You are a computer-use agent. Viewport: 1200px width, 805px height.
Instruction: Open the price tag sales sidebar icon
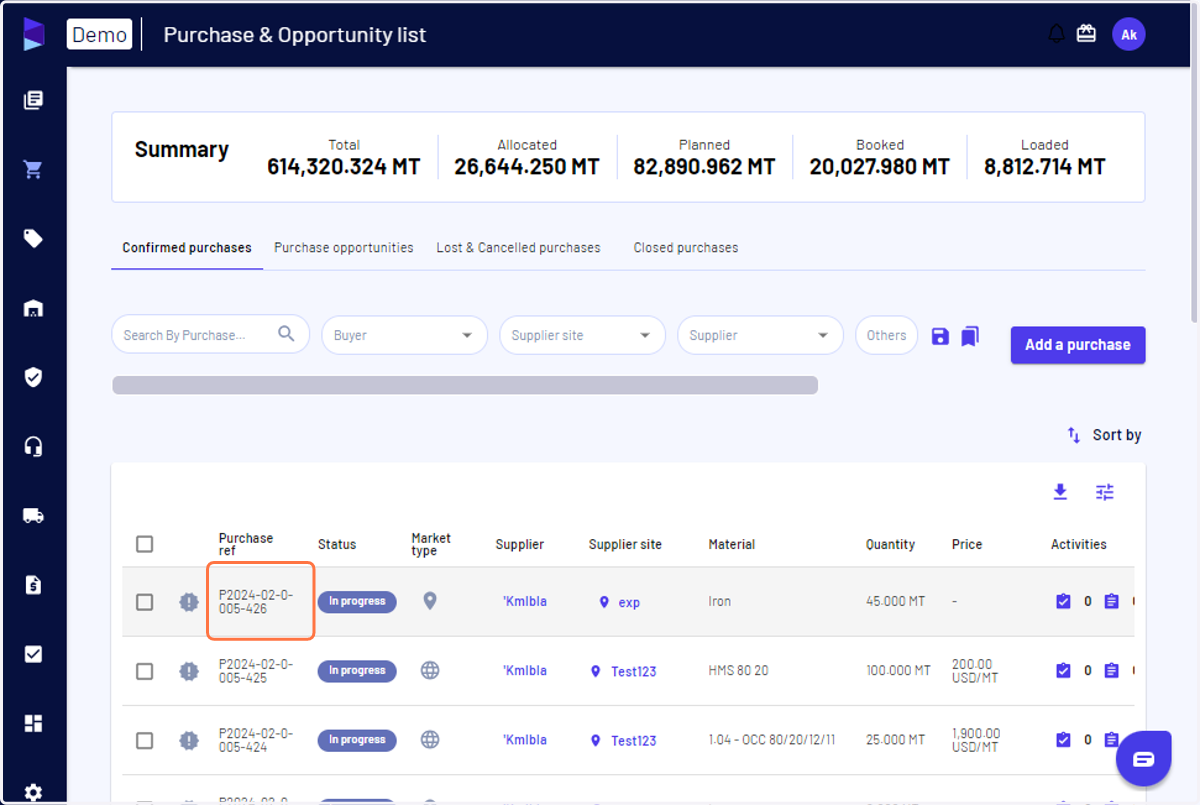[33, 238]
